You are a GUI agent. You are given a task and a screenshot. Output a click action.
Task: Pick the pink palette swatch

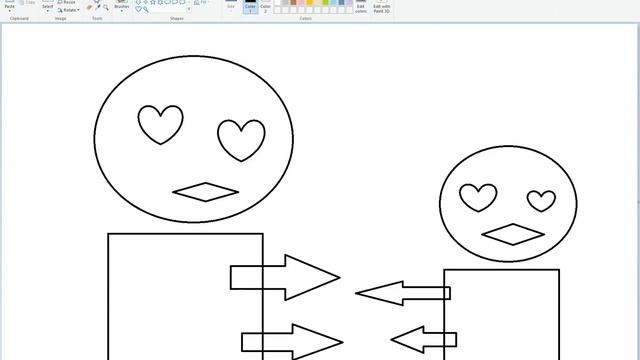[301, 2]
